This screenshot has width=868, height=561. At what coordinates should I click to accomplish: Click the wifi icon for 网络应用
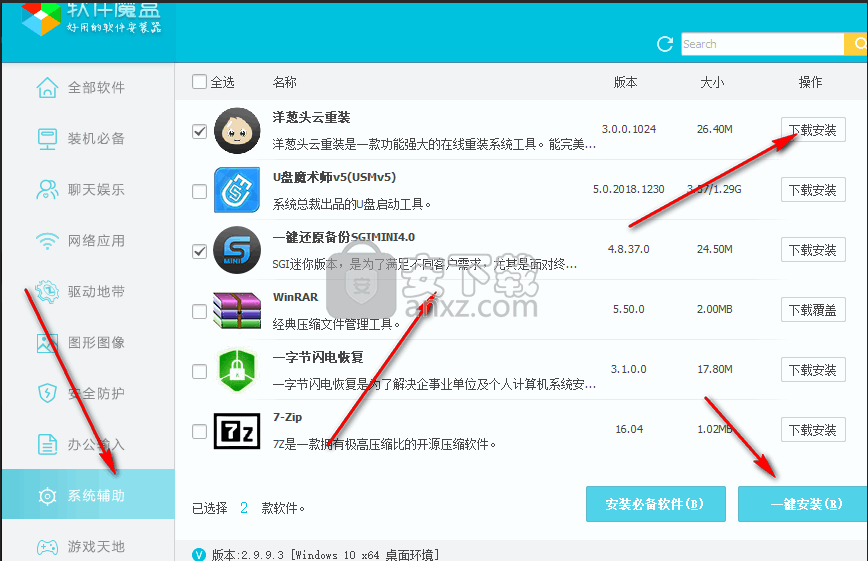tap(47, 241)
